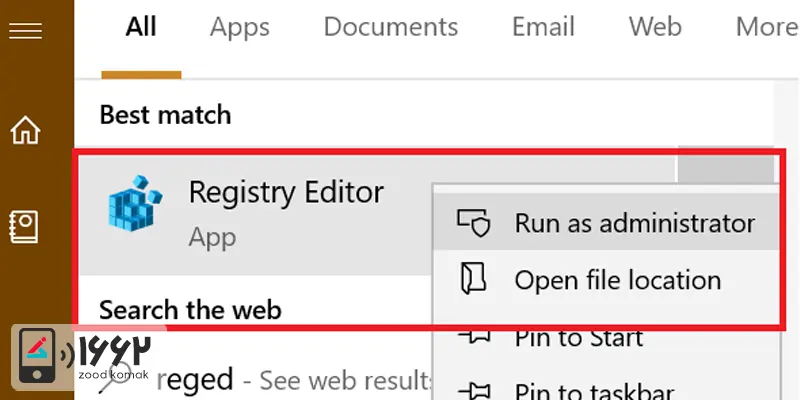
Task: Select Pin to taskbar option
Action: (594, 392)
